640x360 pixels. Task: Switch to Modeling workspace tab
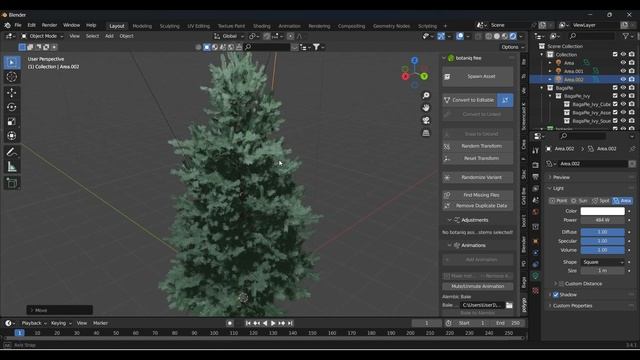click(142, 26)
